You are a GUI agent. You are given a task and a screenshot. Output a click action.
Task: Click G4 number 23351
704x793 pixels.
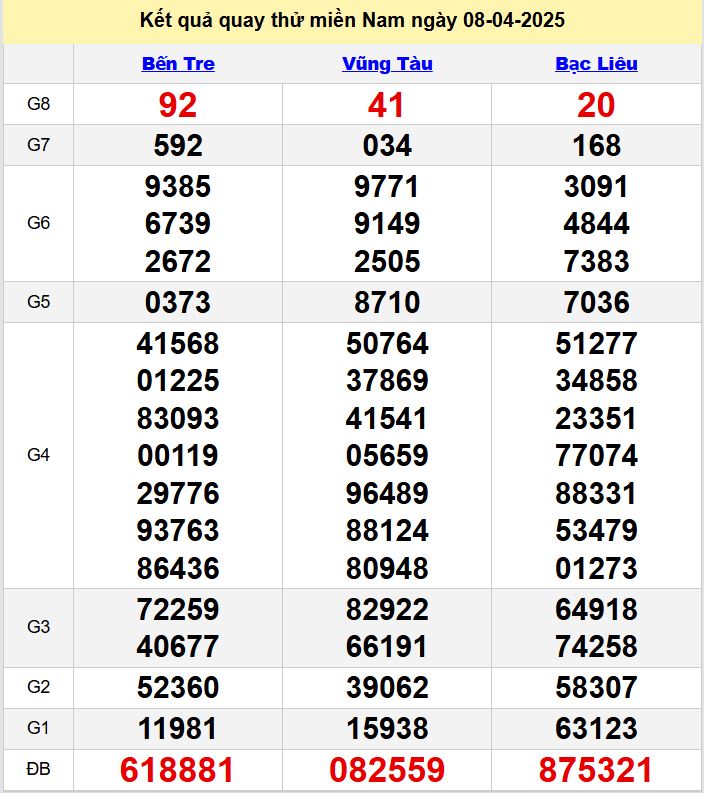596,419
